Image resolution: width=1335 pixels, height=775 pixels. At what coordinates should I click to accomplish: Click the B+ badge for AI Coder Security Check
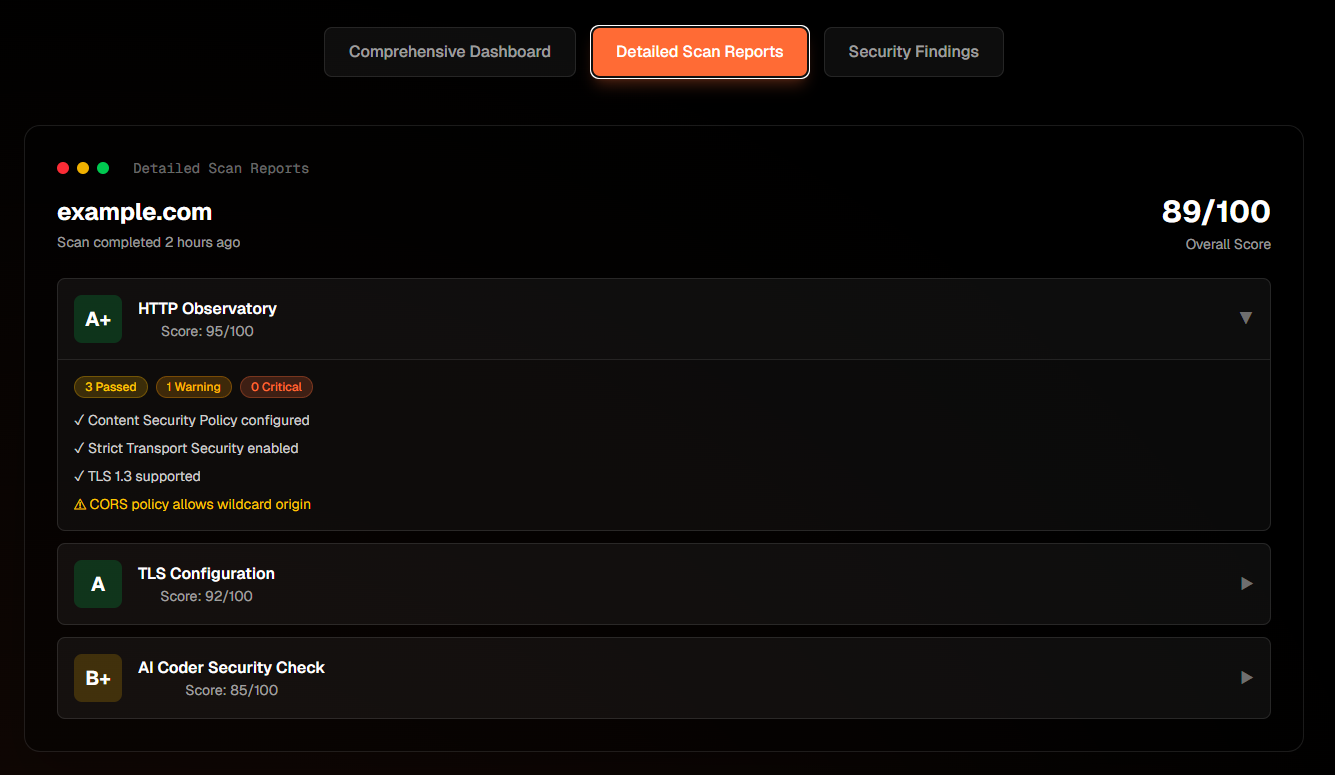pyautogui.click(x=97, y=677)
